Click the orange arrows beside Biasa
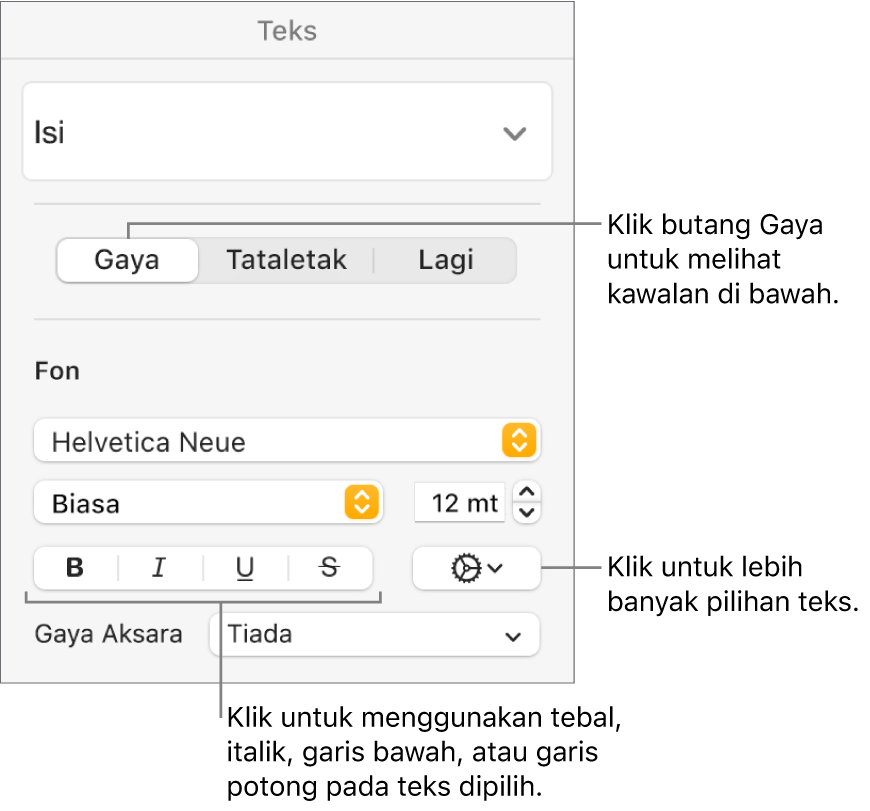Viewport: 870px width, 811px height. 361,502
